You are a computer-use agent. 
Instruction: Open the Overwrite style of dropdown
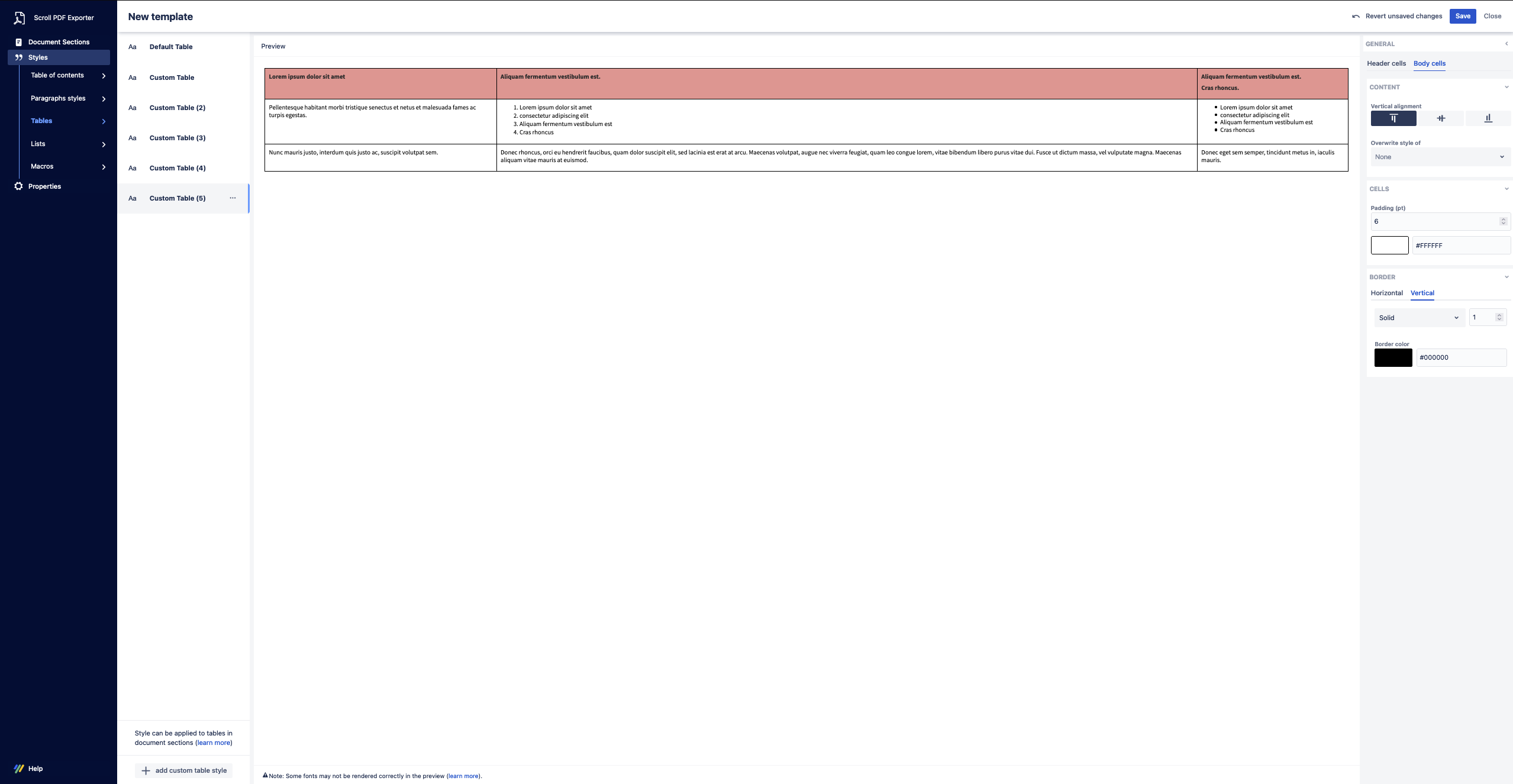[1439, 157]
